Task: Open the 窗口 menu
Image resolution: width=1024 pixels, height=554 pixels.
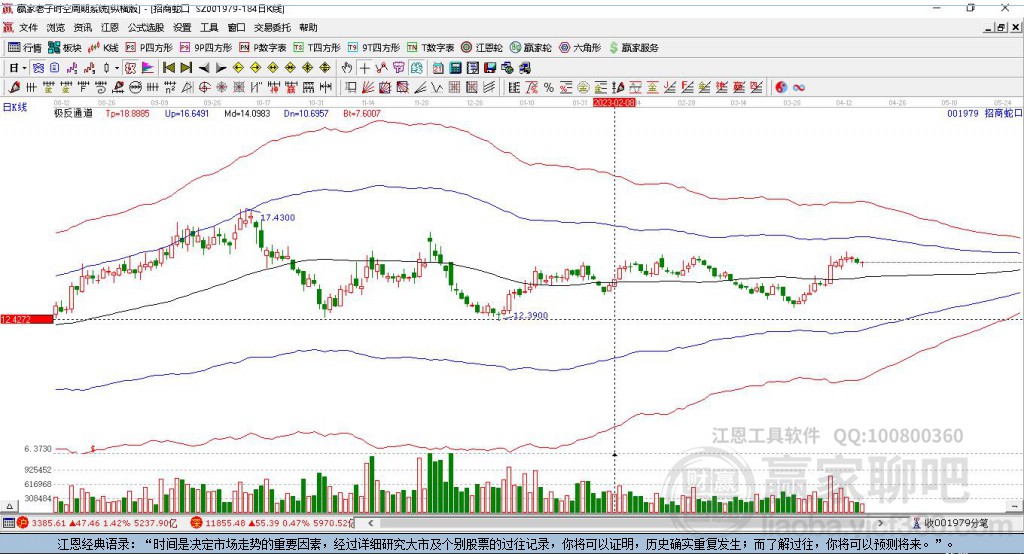Action: click(236, 27)
